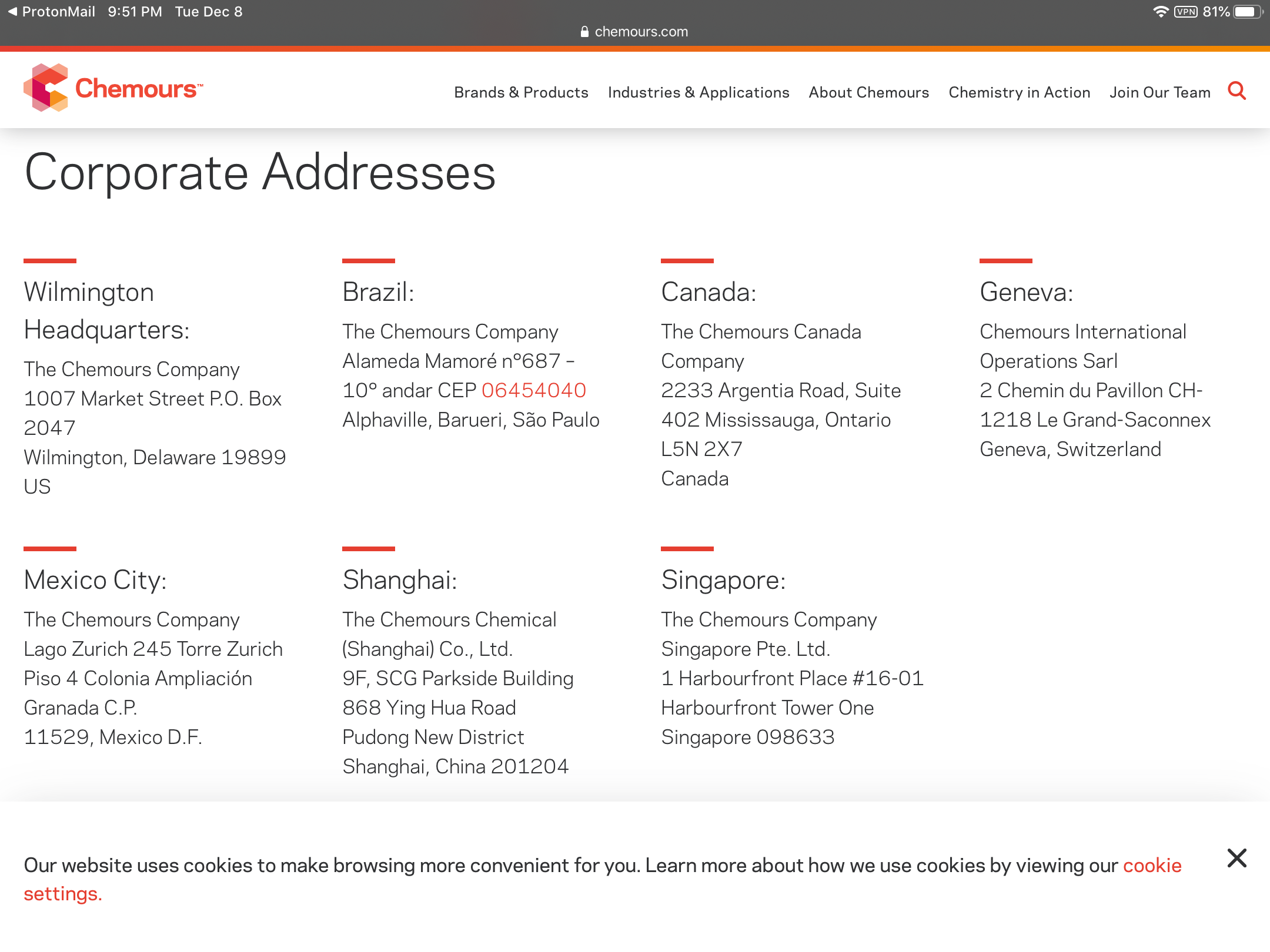
Task: Tap the battery indicator
Action: (x=1248, y=12)
